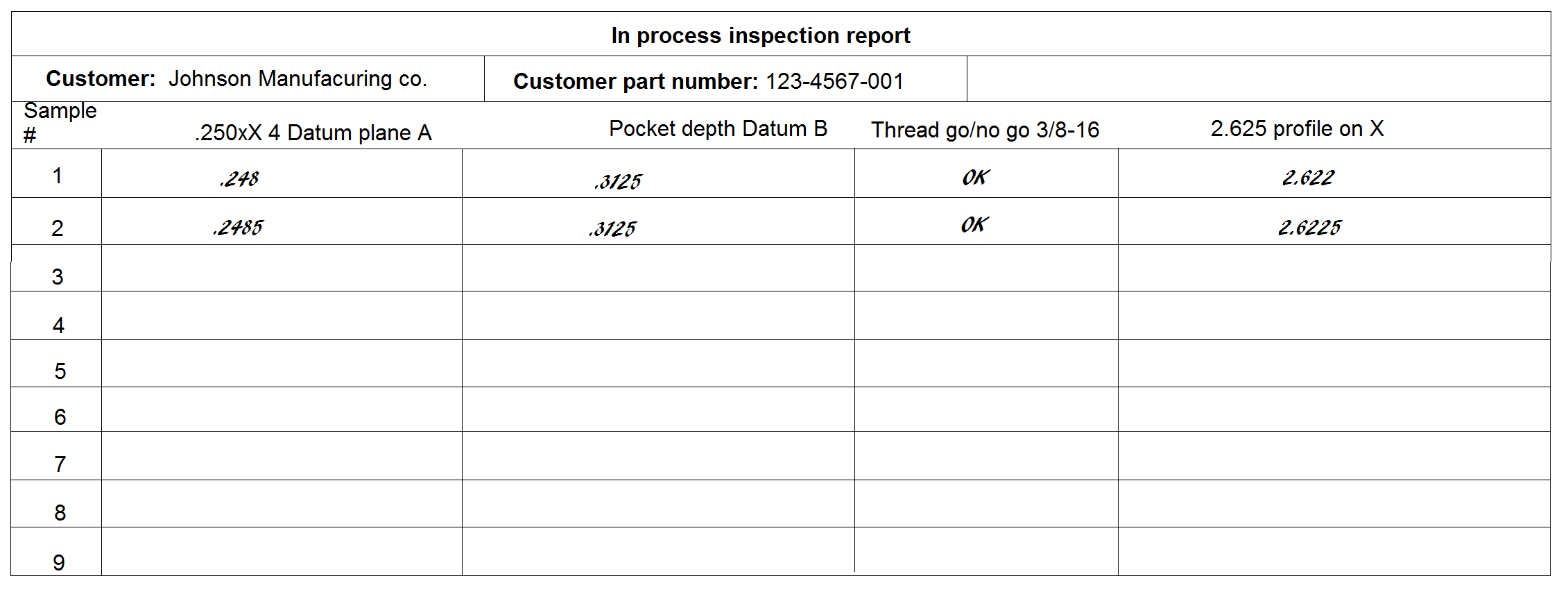This screenshot has height=592, width=1568.
Task: Click the '.250xX 4 Datum plane A' header
Action: (313, 133)
